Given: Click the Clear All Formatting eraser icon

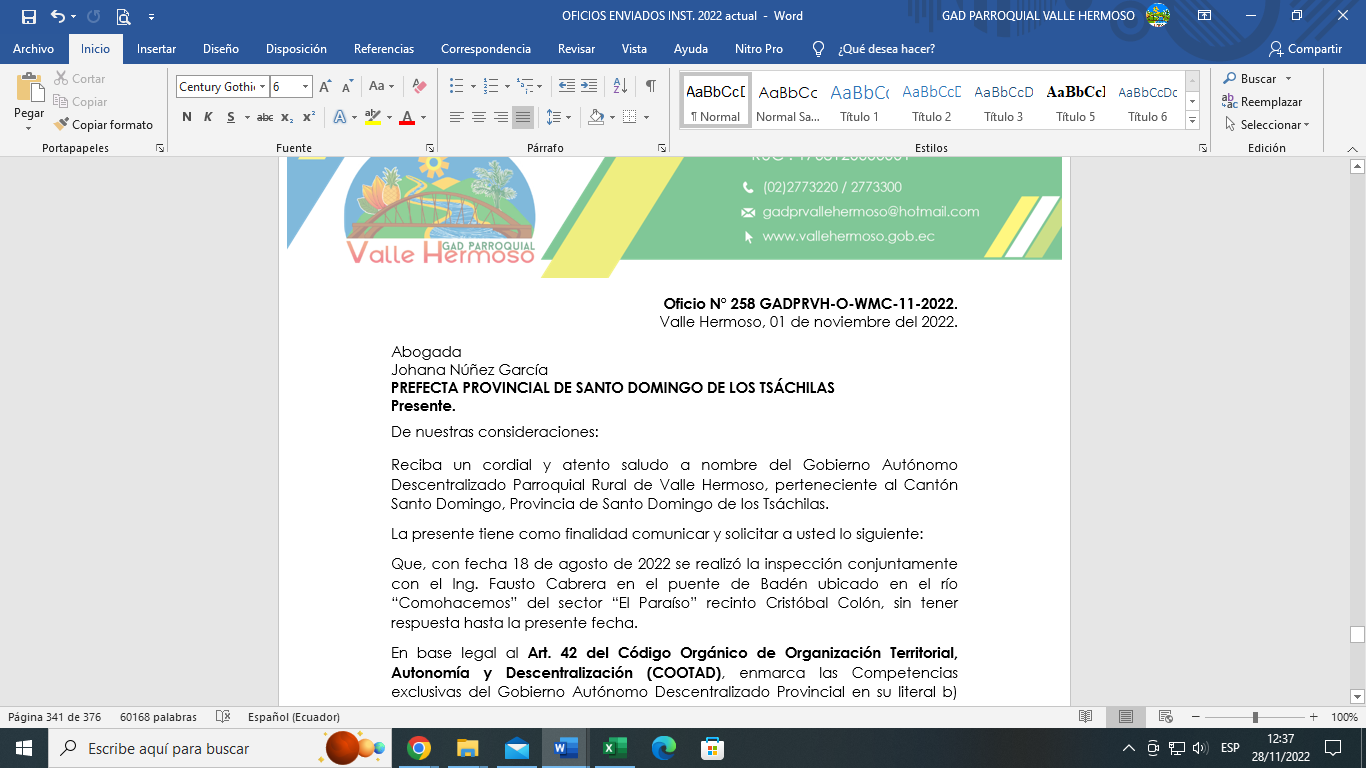Looking at the screenshot, I should (x=420, y=87).
